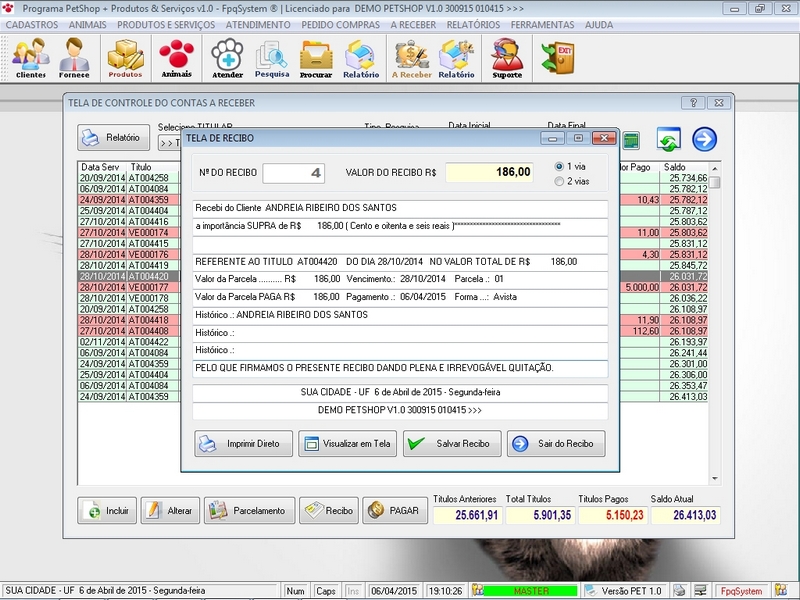Open Animais red paw icon
Image resolution: width=800 pixels, height=600 pixels.
(x=177, y=58)
